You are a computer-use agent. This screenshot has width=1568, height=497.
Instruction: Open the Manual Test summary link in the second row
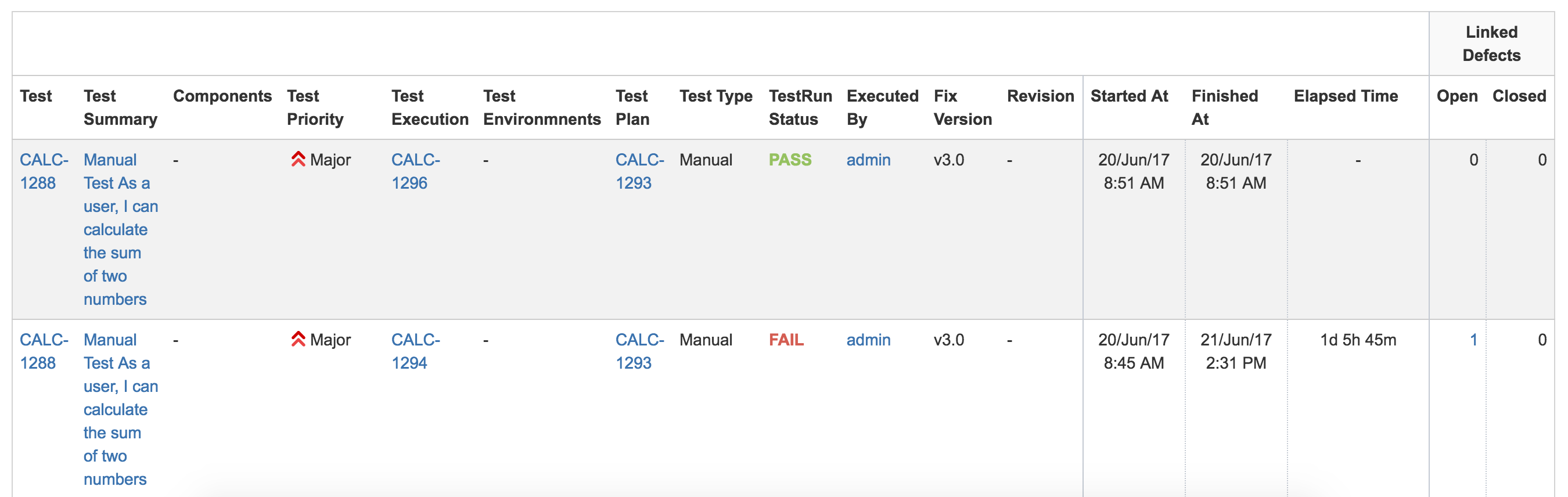(121, 409)
